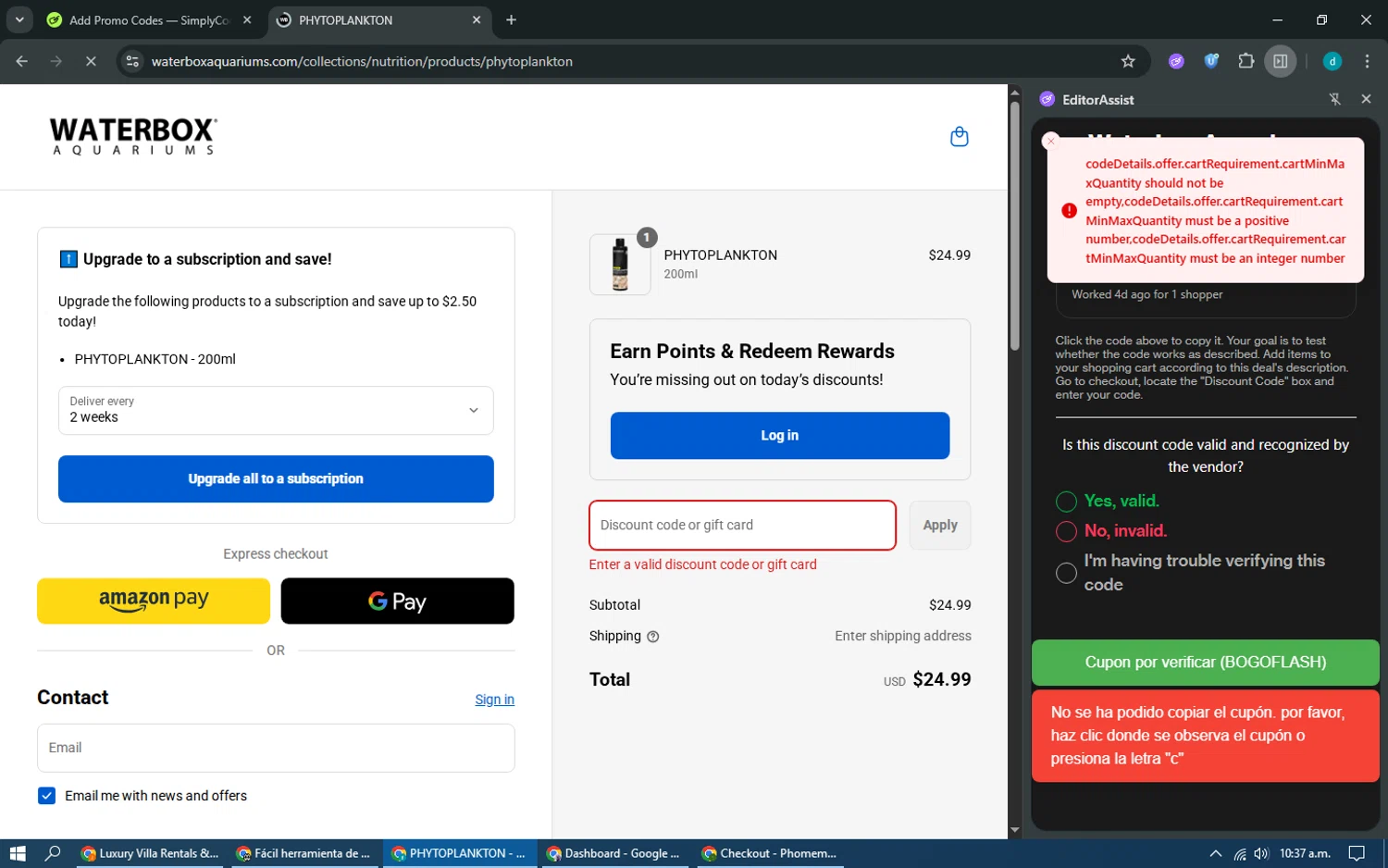Open the Windows notification center
This screenshot has height=868, width=1388.
click(1357, 853)
